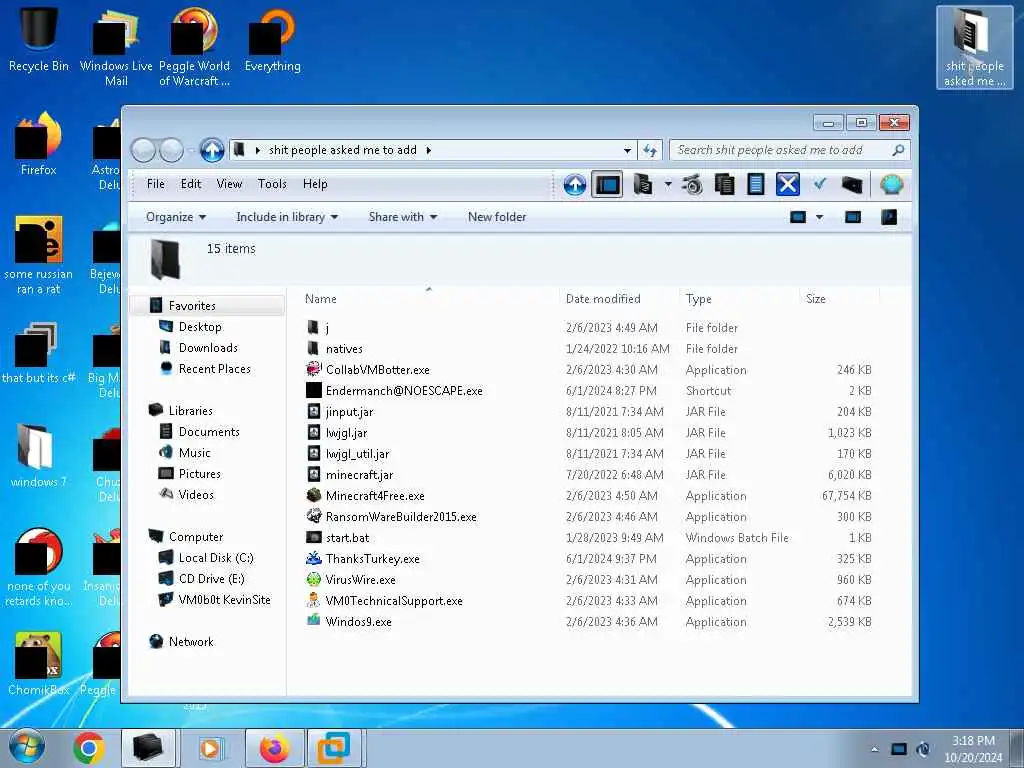The image size is (1024, 768).
Task: Select Documents library
Action: click(x=209, y=432)
